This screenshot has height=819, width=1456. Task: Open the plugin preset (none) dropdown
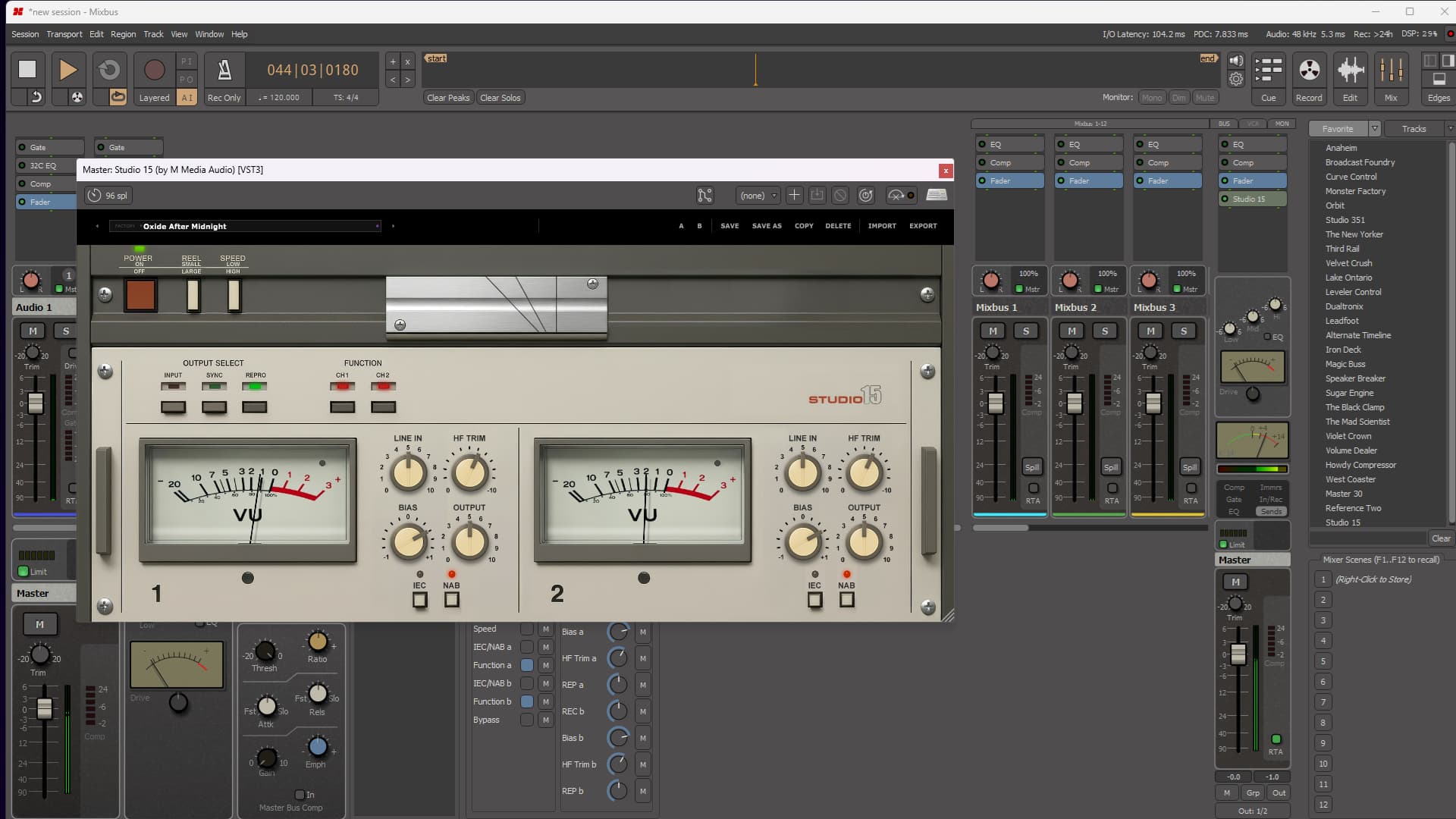coord(758,196)
